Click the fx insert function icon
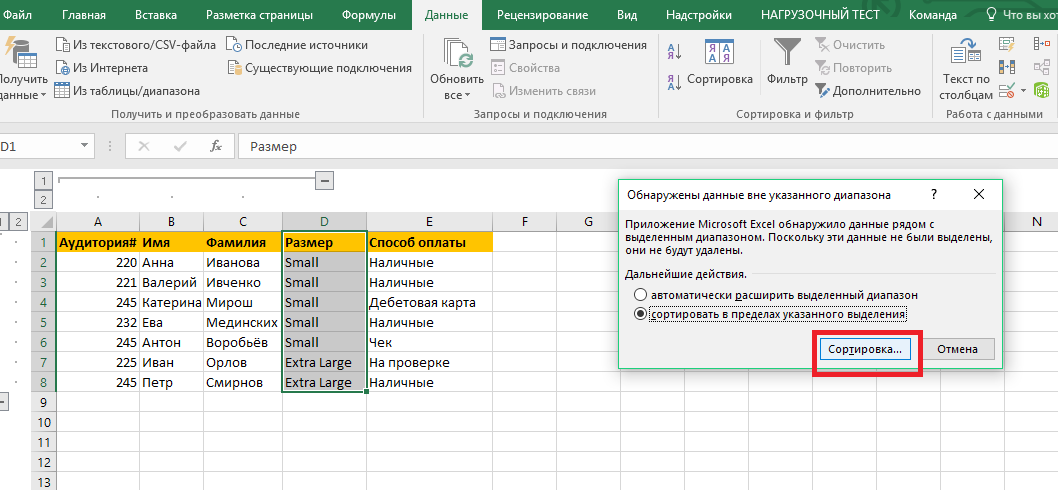This screenshot has width=1058, height=490. (215, 146)
